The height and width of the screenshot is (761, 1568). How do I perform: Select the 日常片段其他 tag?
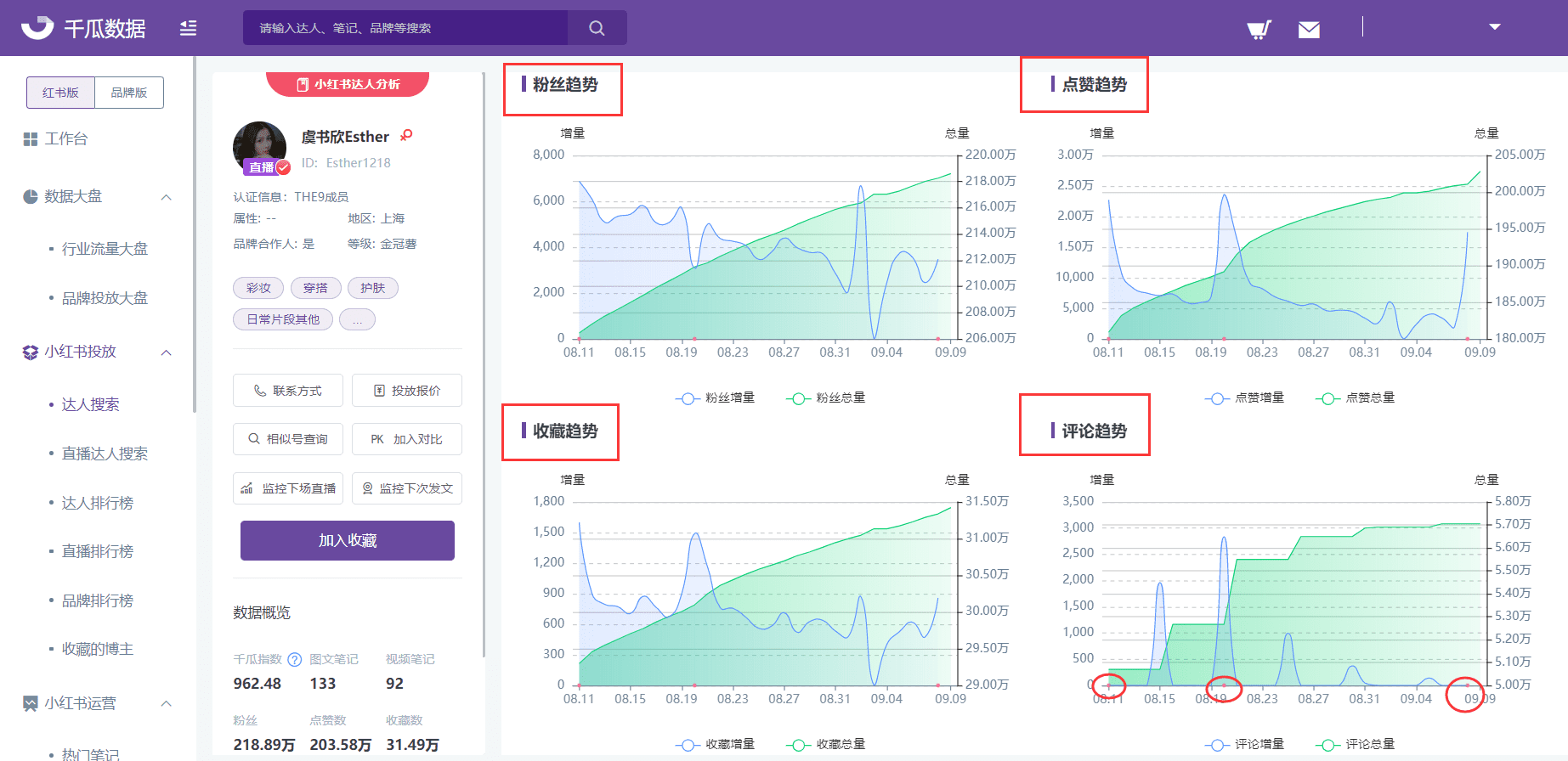(283, 319)
